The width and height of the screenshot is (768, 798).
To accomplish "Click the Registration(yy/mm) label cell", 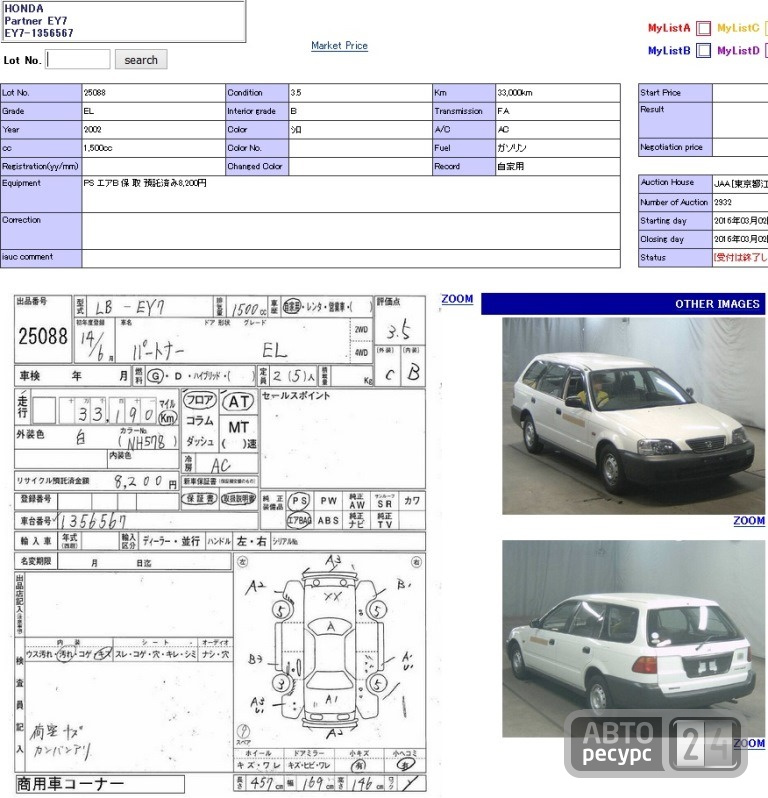I will 41,166.
